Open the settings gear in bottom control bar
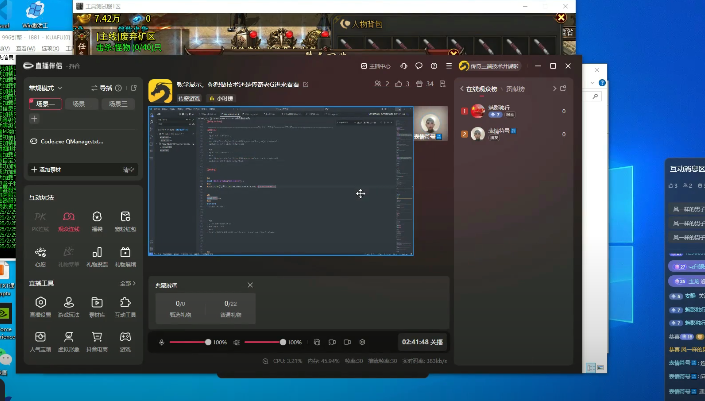The height and width of the screenshot is (401, 705). click(x=362, y=341)
